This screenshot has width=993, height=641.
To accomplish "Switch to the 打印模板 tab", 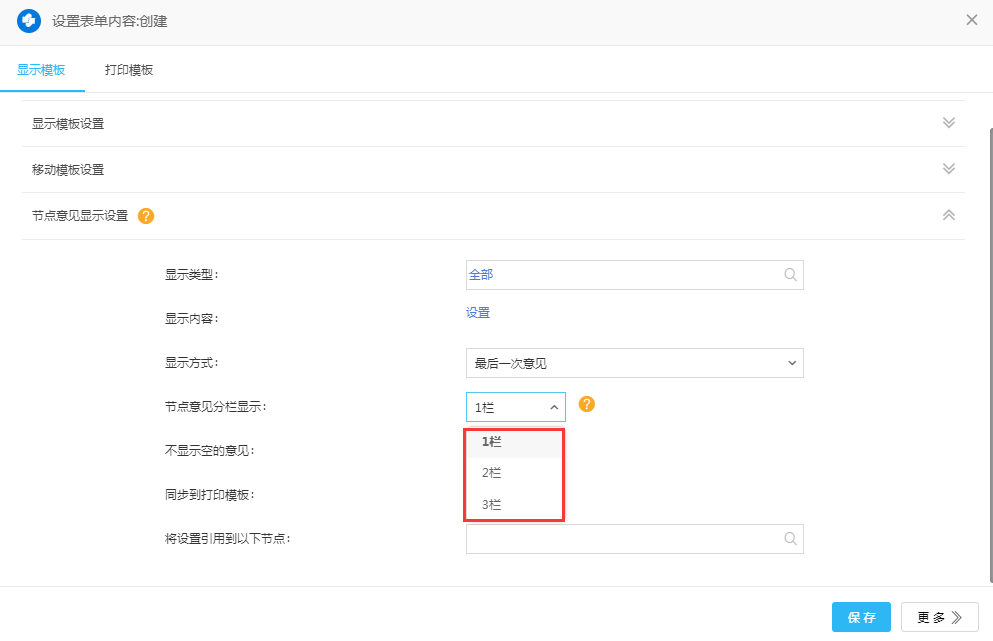I will 129,70.
